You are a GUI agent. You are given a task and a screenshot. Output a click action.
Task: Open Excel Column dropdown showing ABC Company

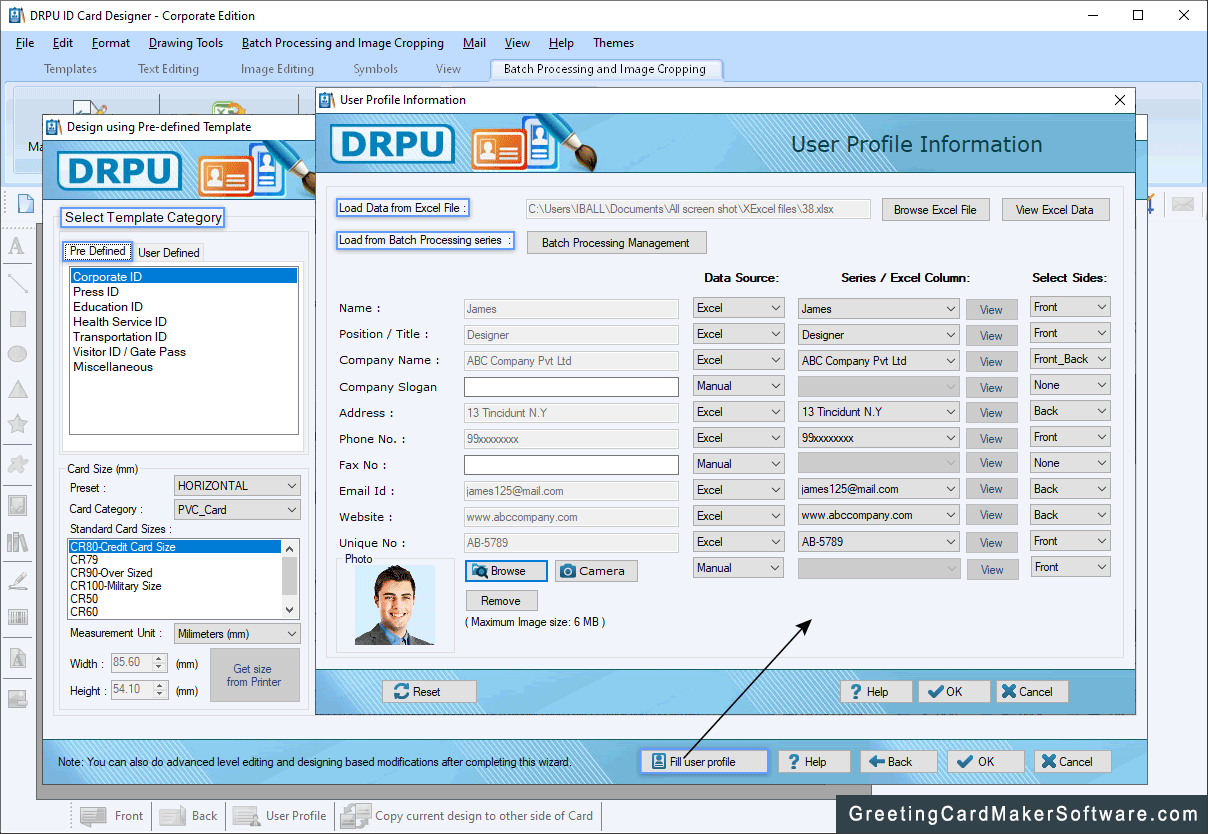pyautogui.click(x=879, y=361)
